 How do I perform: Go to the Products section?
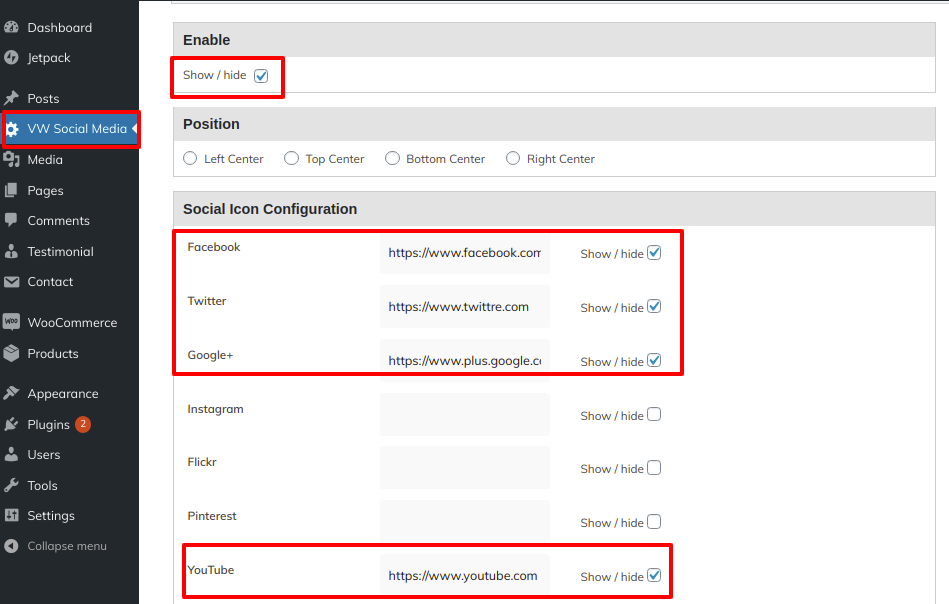click(x=53, y=354)
